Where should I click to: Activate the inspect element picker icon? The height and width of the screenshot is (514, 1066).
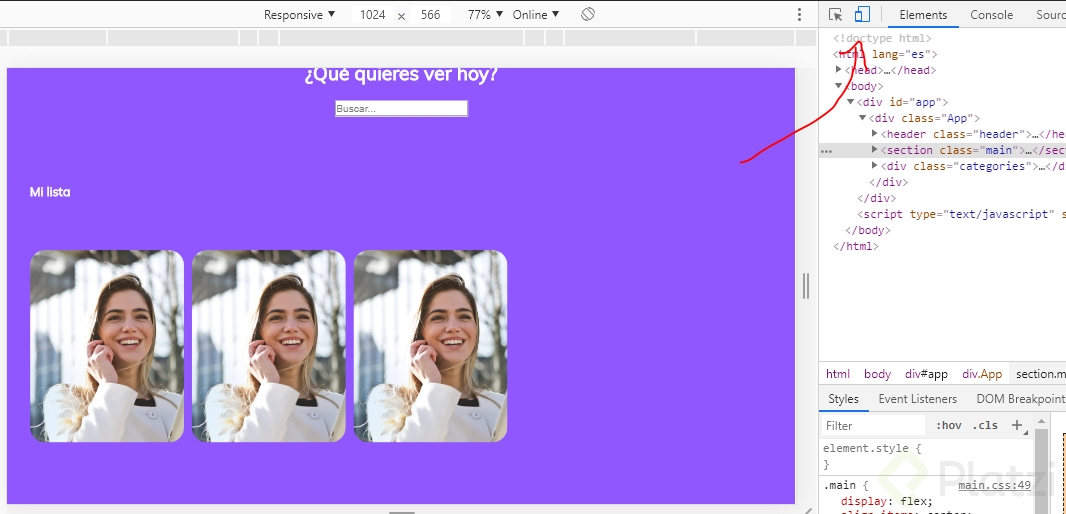836,14
